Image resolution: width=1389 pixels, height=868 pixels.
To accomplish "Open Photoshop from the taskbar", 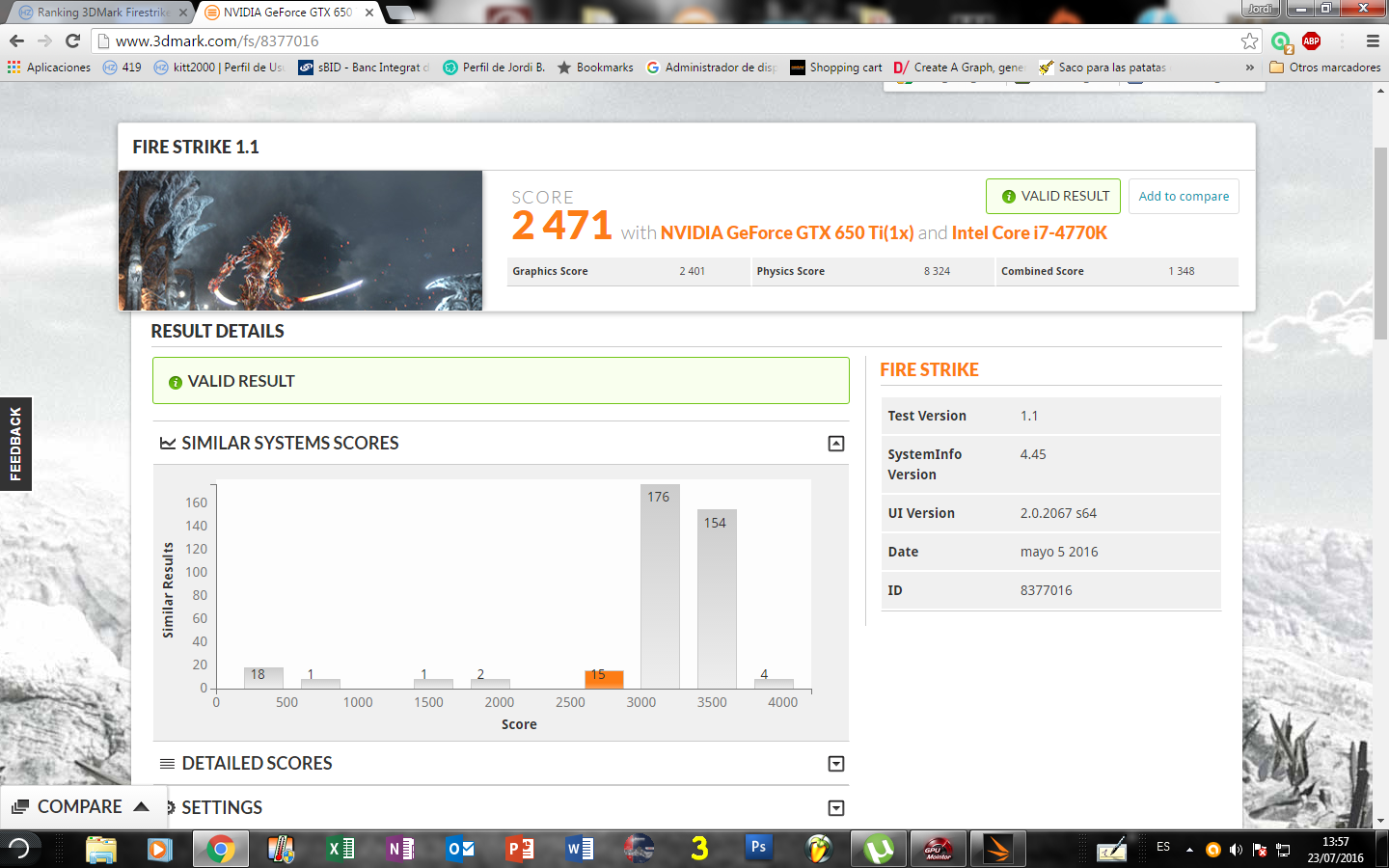I will click(758, 848).
